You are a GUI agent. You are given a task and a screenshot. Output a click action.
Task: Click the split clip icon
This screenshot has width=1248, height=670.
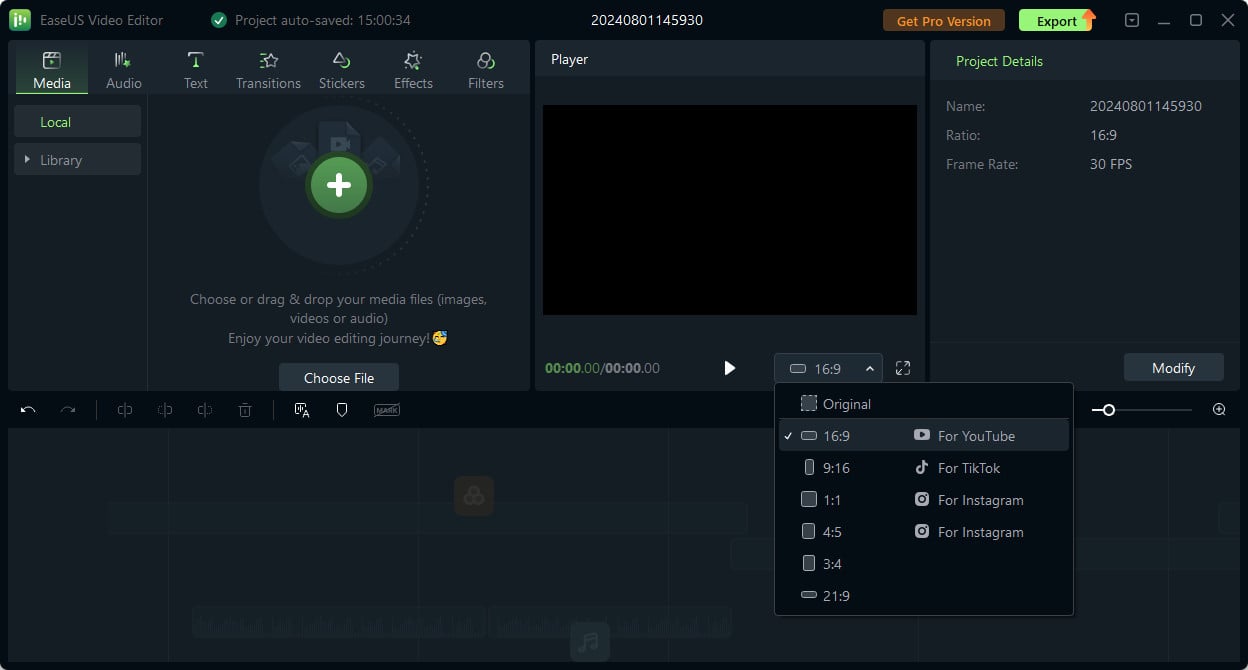tap(125, 410)
